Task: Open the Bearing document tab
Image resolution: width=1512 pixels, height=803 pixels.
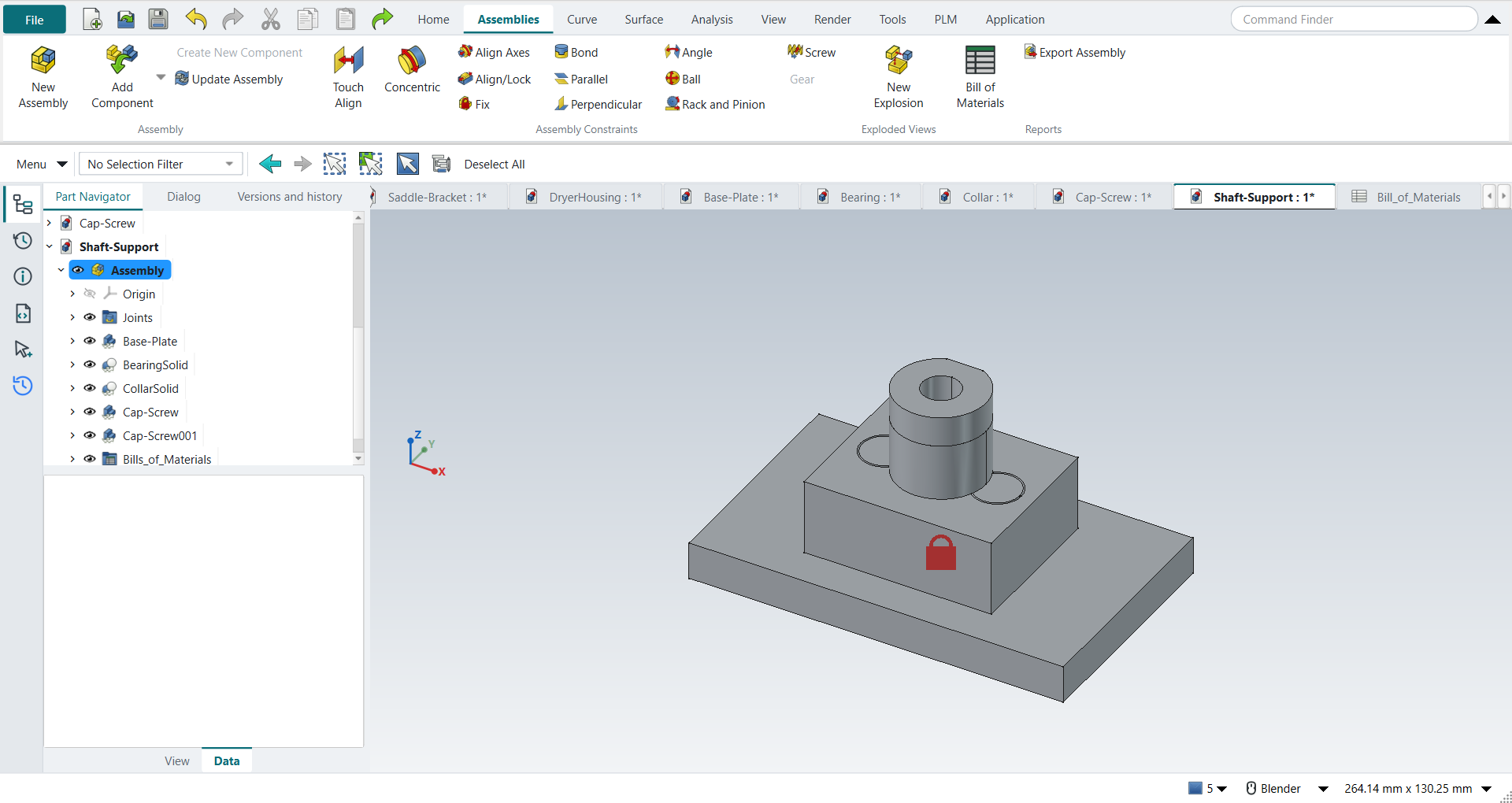Action: click(861, 197)
